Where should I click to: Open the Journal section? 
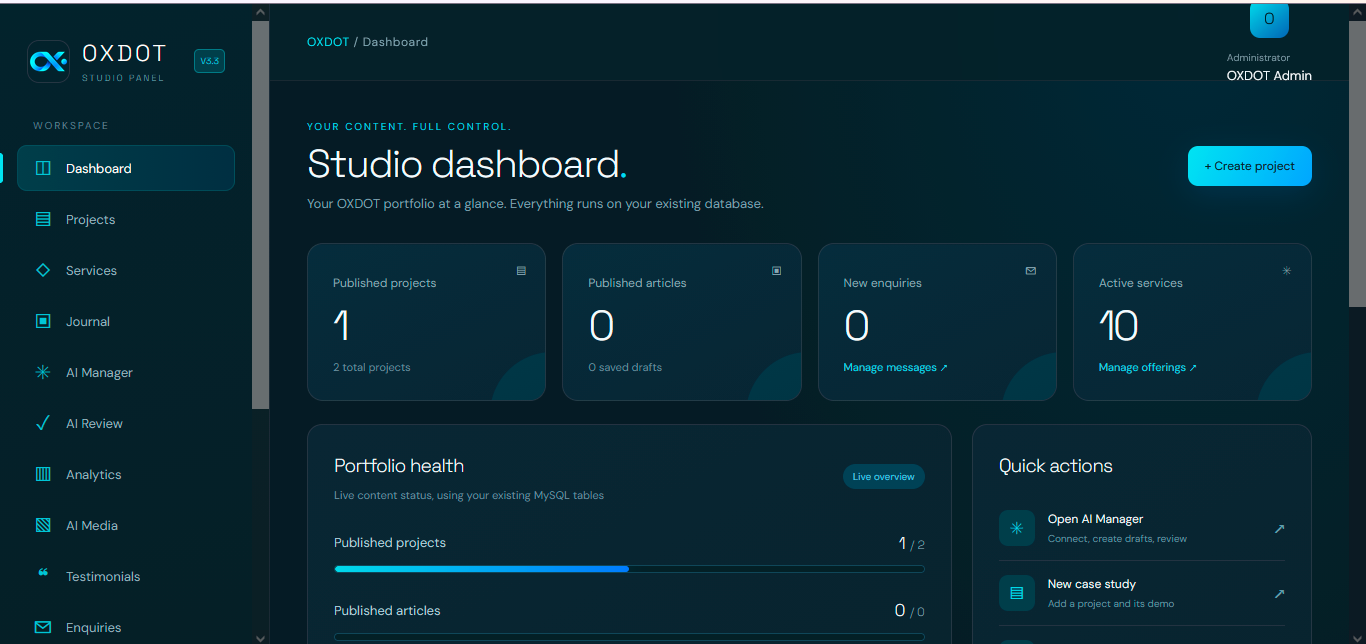point(126,321)
